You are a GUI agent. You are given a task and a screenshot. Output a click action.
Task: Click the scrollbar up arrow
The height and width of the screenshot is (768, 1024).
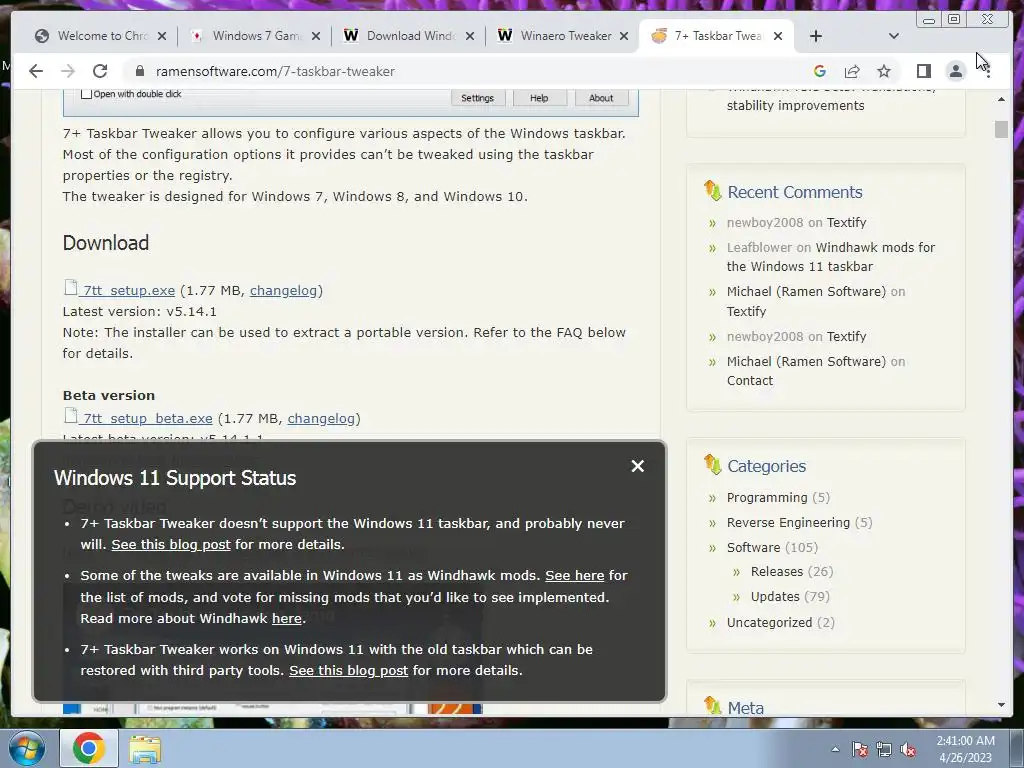[1001, 99]
